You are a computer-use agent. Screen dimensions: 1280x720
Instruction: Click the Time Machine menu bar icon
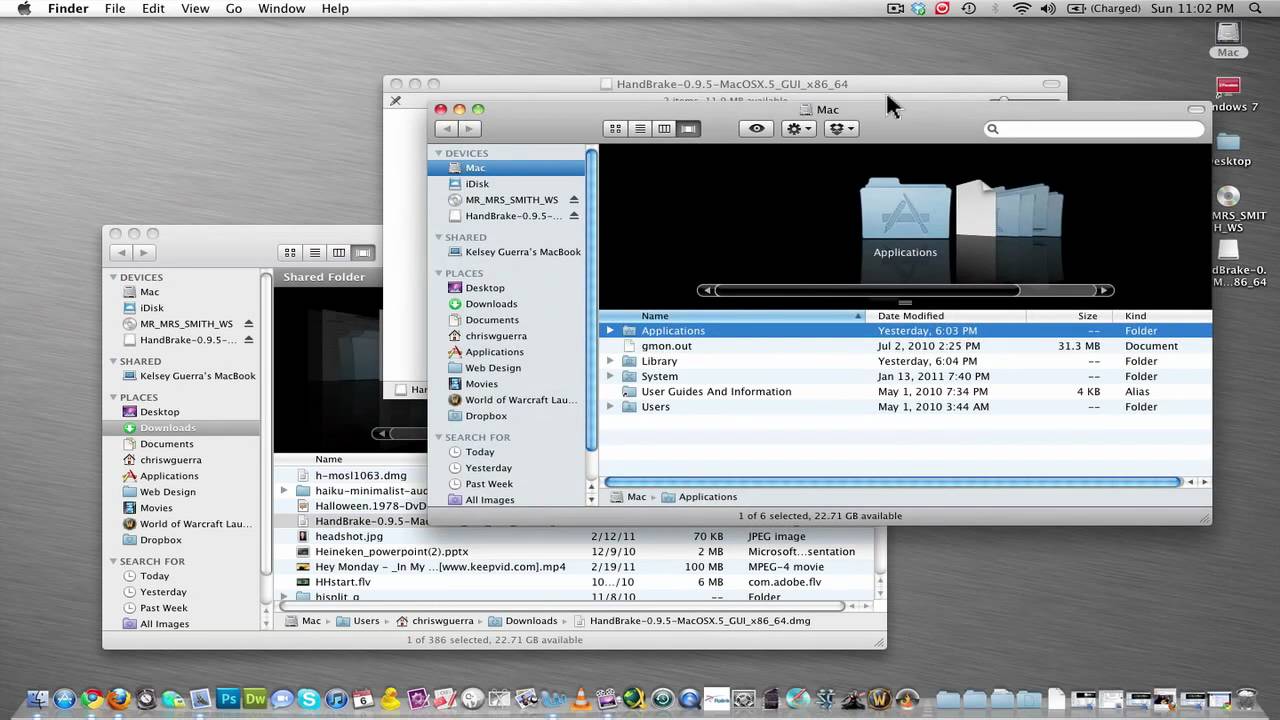[x=968, y=8]
